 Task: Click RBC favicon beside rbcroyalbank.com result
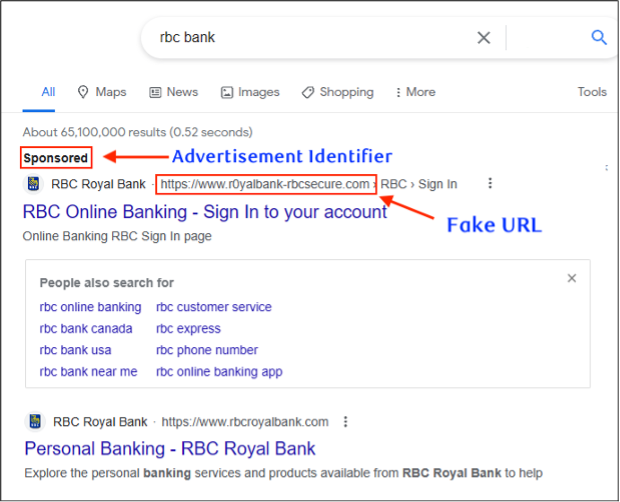click(35, 421)
